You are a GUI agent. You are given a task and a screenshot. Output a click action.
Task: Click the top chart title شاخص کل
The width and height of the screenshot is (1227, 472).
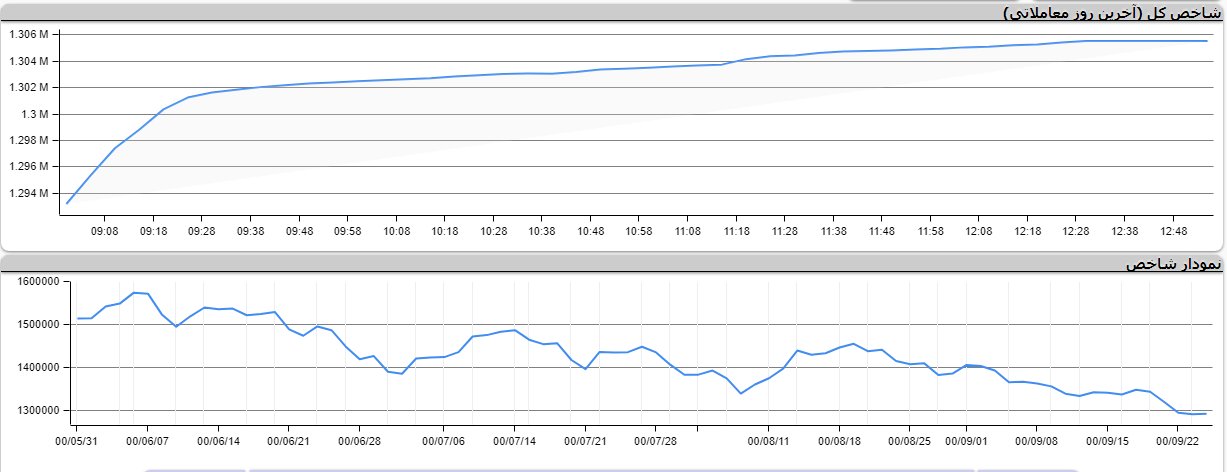pos(1112,13)
